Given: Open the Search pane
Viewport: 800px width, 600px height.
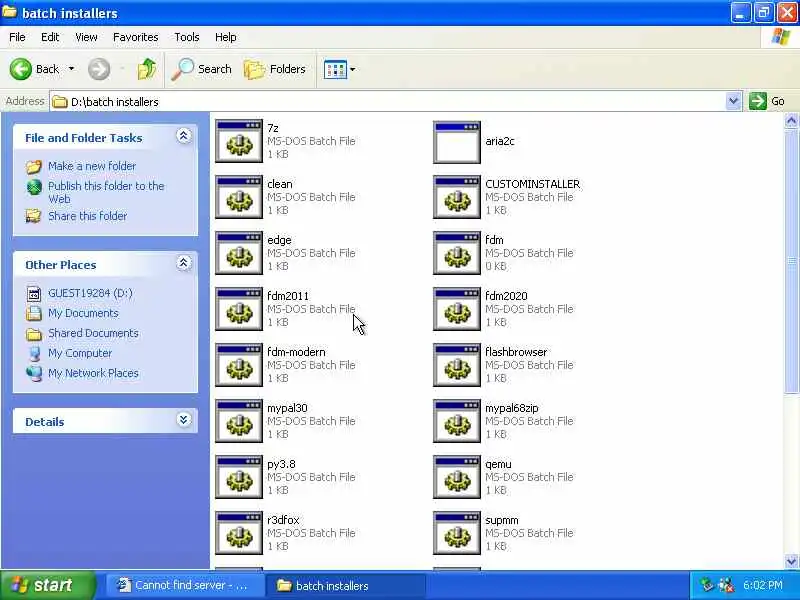Looking at the screenshot, I should point(202,69).
